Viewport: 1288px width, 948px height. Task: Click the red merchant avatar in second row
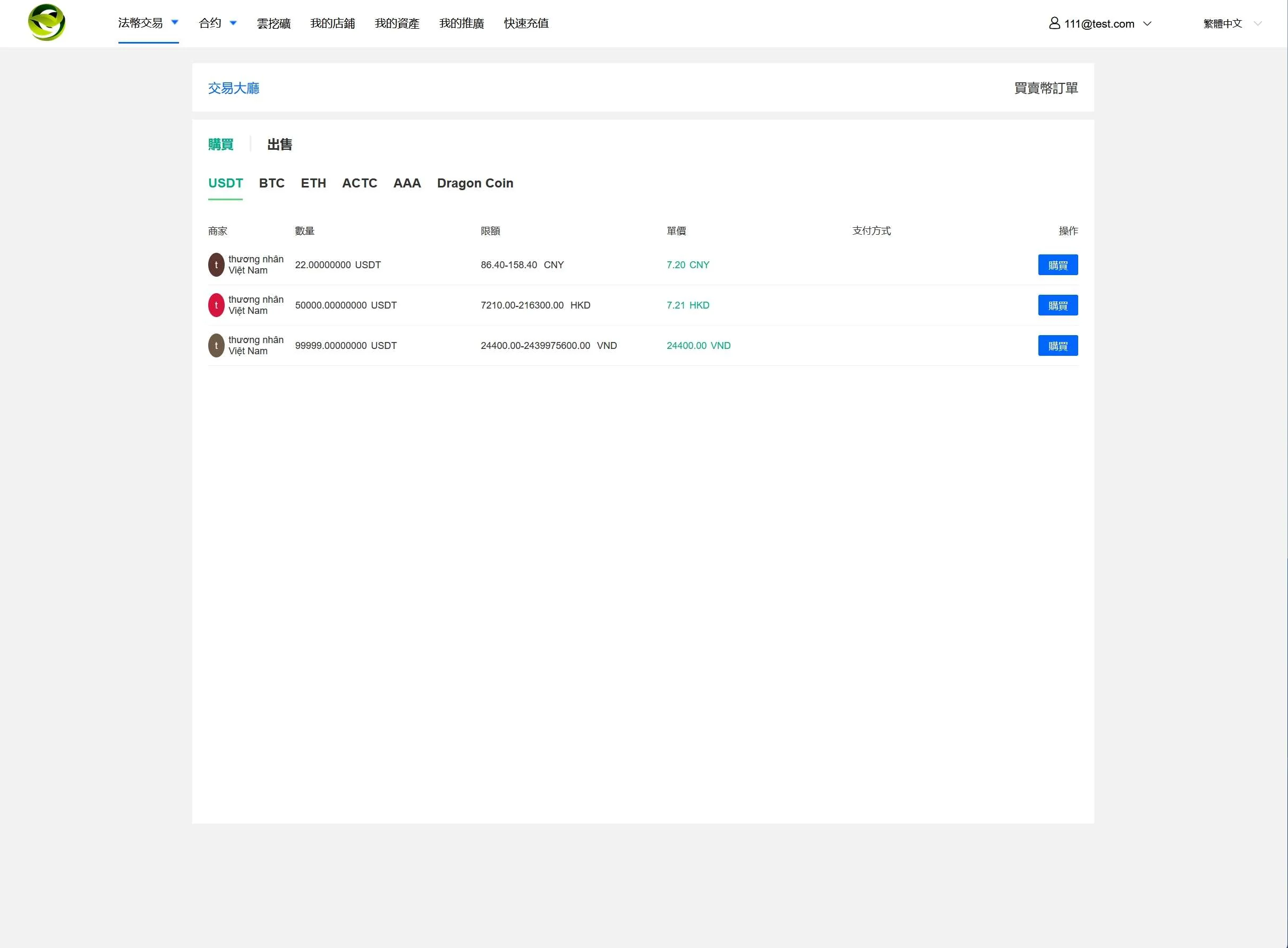pyautogui.click(x=216, y=305)
